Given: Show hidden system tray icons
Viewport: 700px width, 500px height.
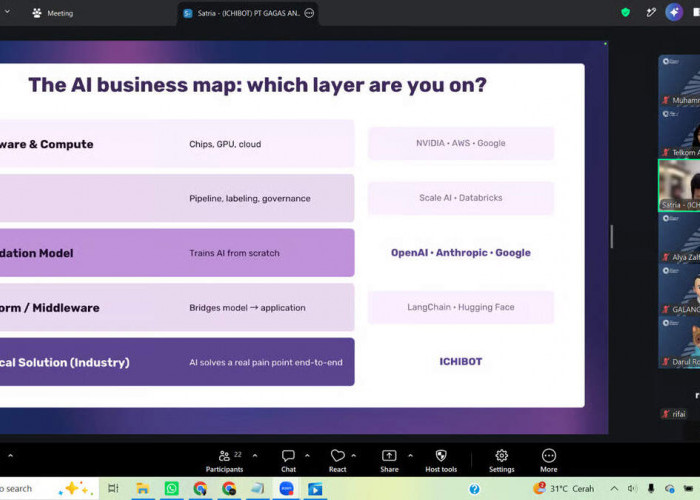Looking at the screenshot, I should pos(614,488).
